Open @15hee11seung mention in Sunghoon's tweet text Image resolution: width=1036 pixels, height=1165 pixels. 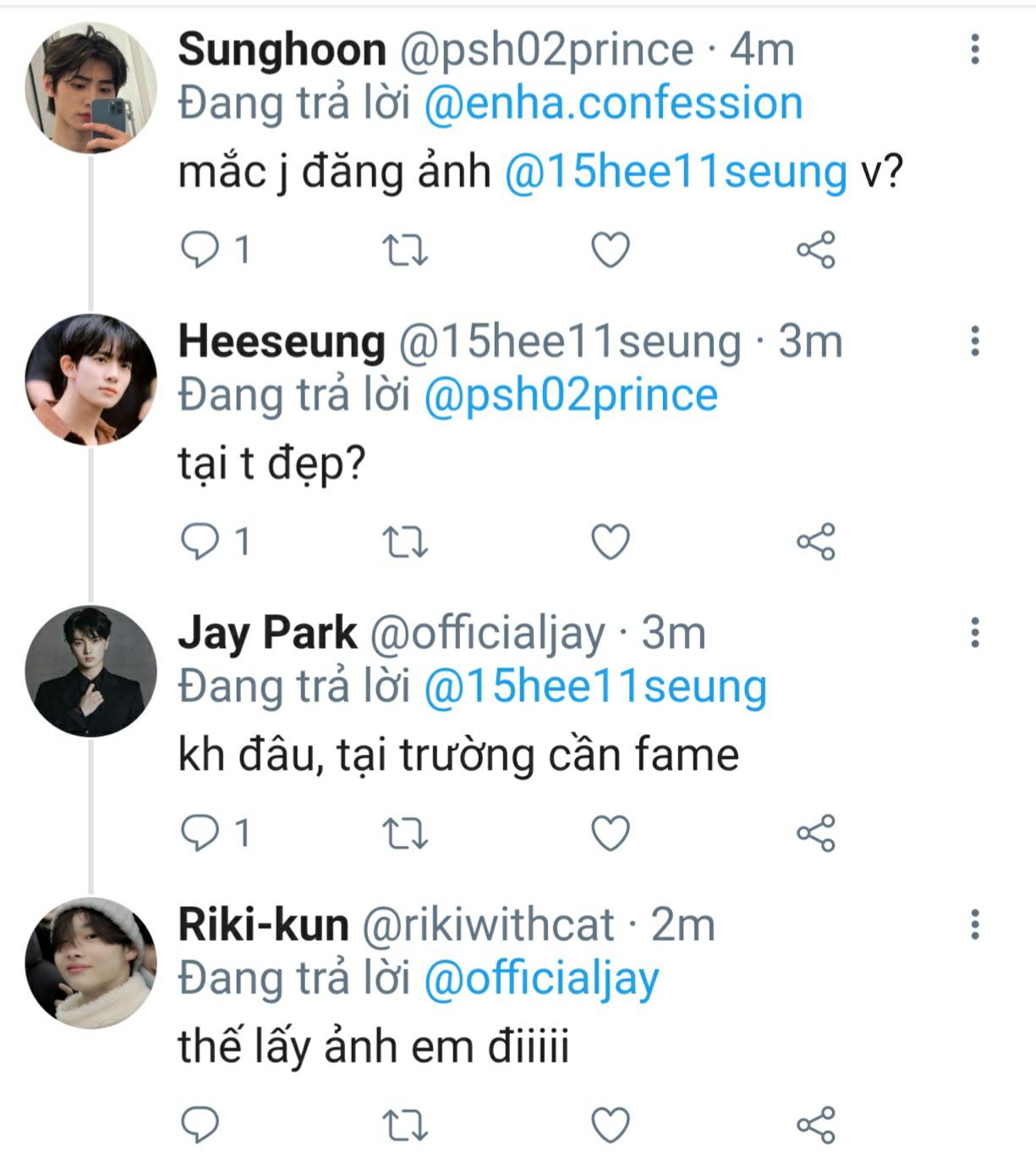(x=676, y=172)
